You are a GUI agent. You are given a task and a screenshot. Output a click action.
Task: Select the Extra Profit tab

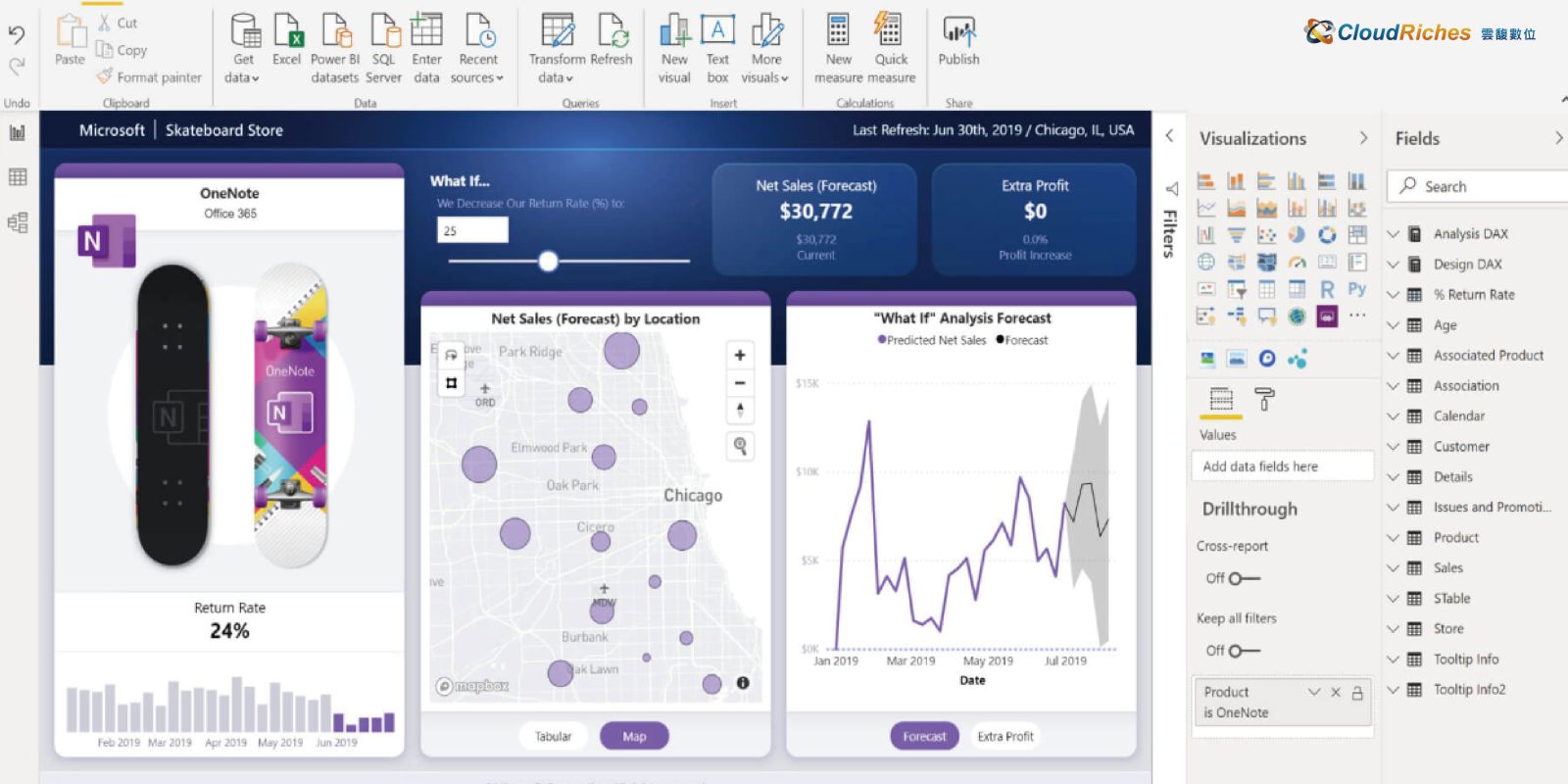coord(1004,736)
